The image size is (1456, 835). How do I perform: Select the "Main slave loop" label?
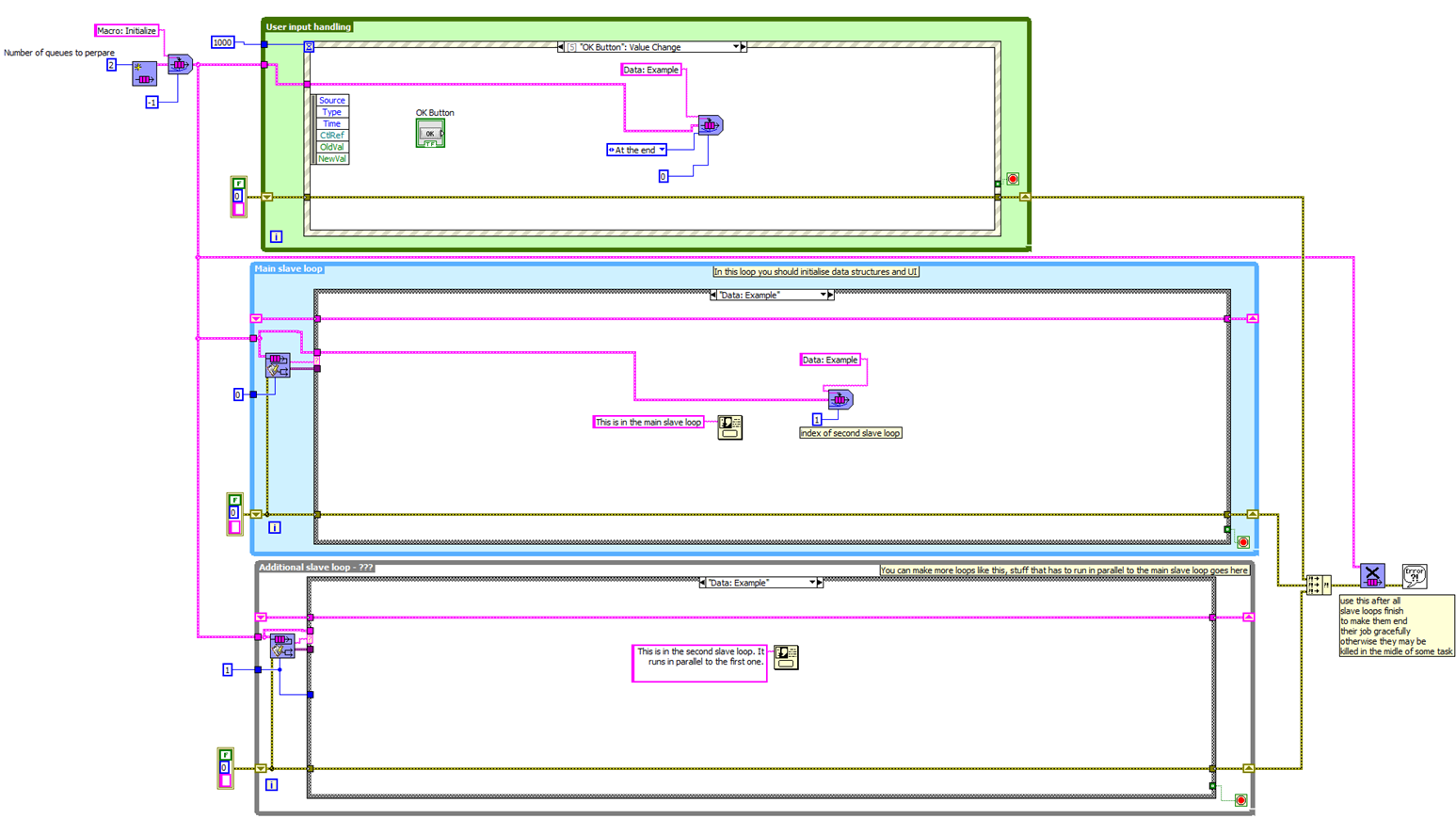click(x=288, y=268)
